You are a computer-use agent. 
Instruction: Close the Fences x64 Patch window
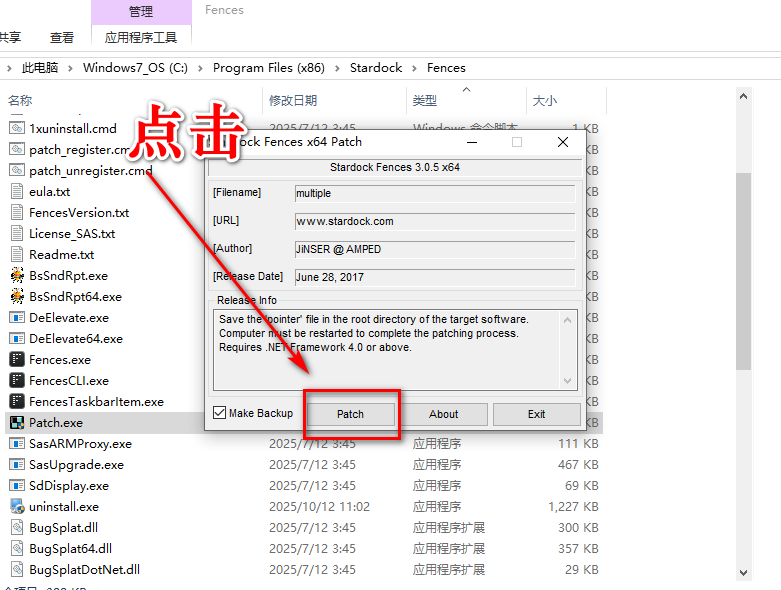563,142
